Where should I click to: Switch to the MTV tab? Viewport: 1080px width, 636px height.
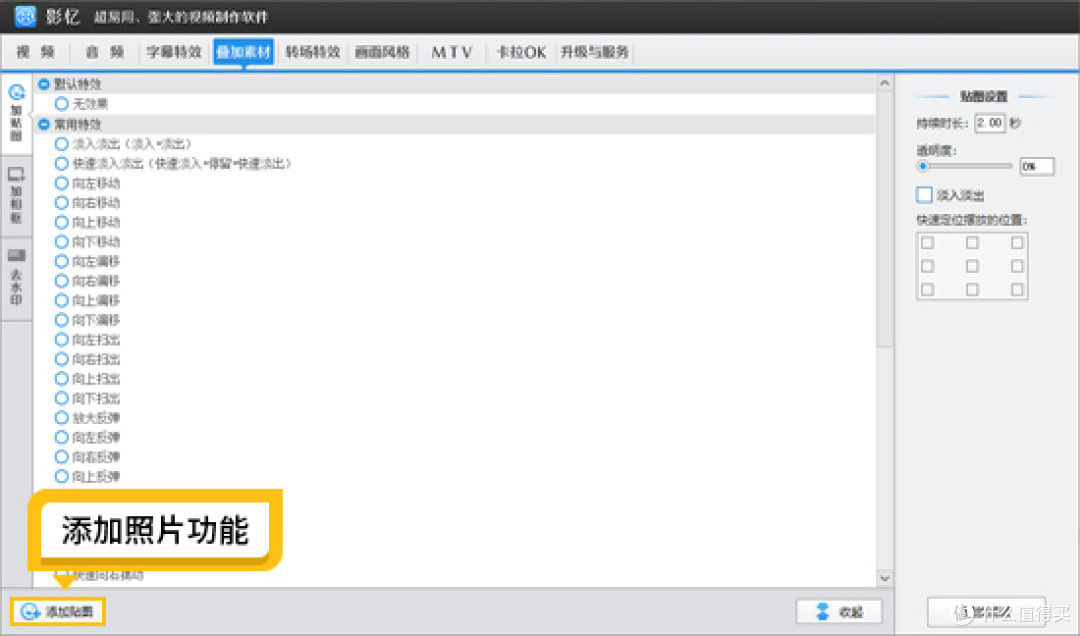pos(452,52)
